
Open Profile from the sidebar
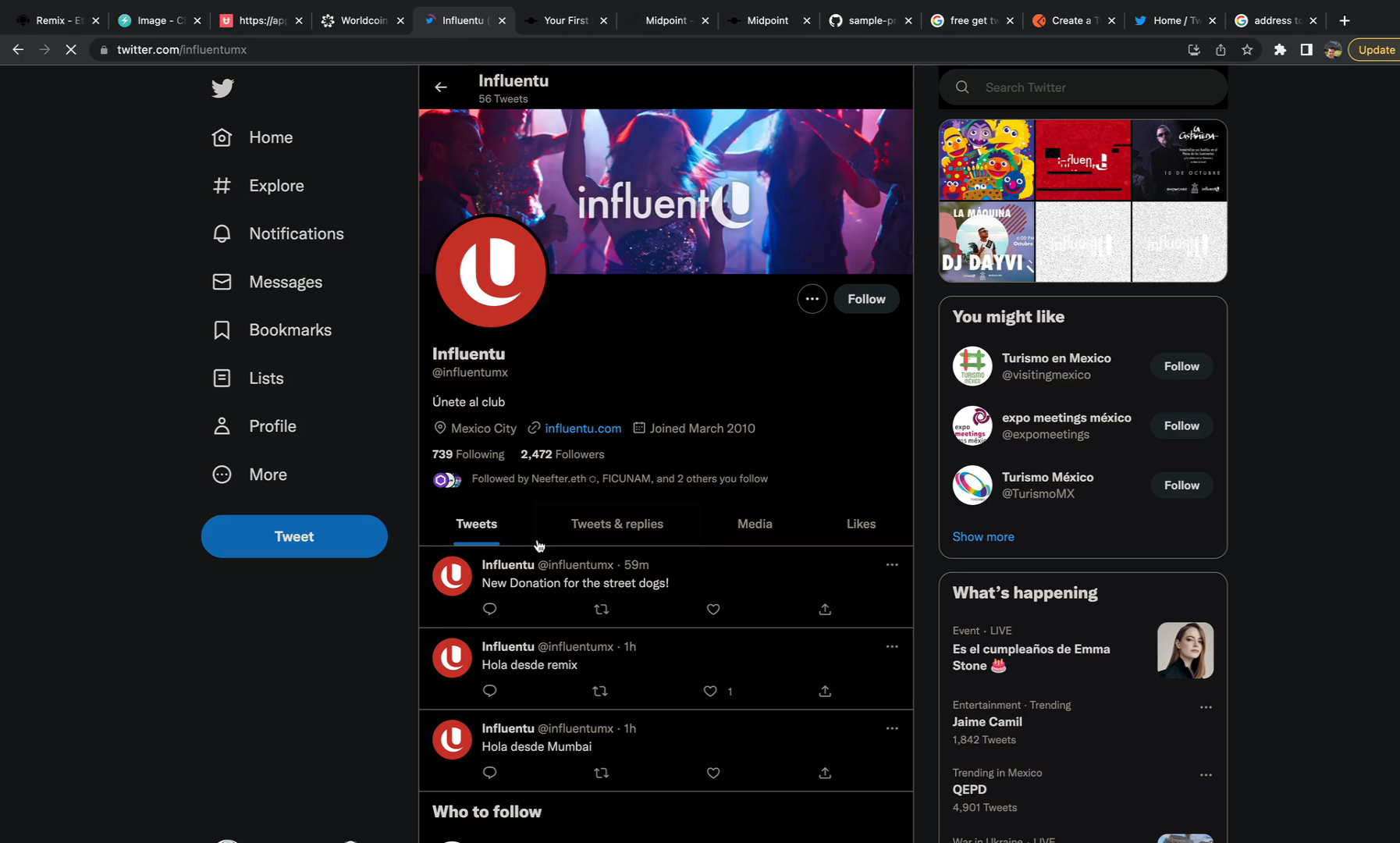pyautogui.click(x=254, y=426)
